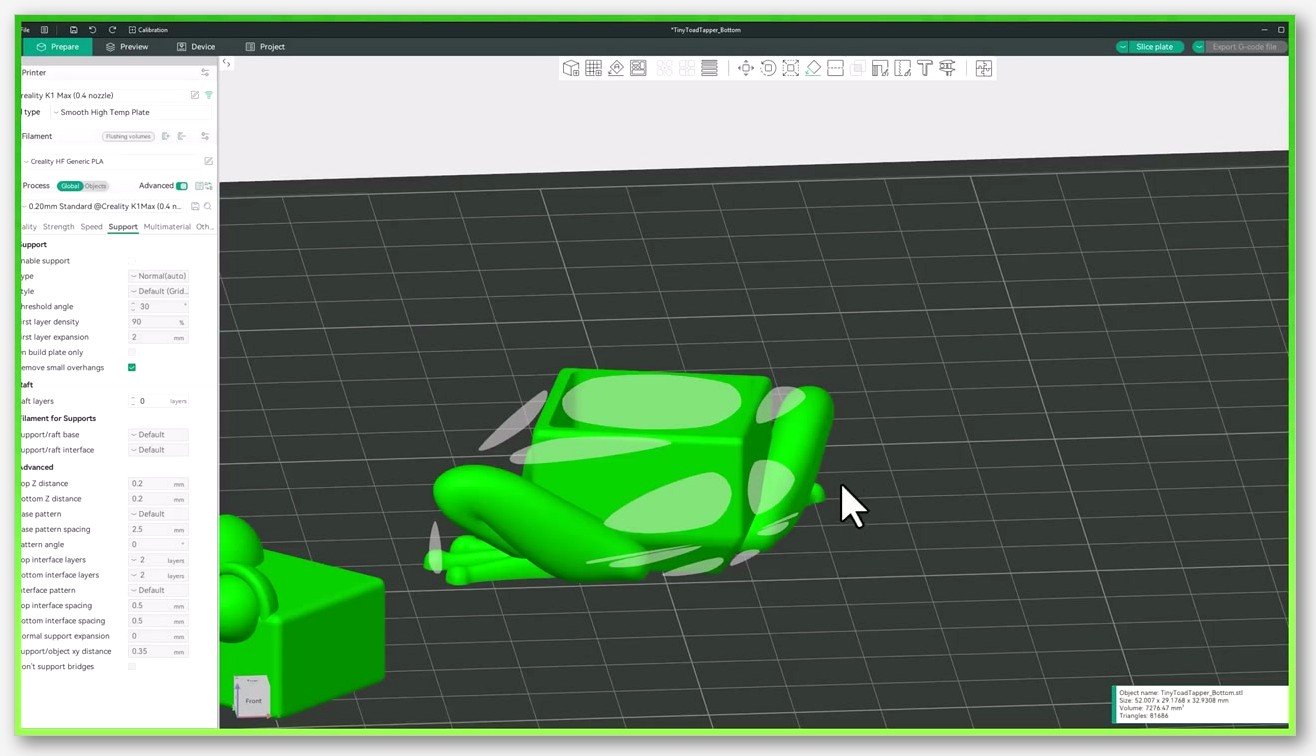The height and width of the screenshot is (756, 1316).
Task: Open the Base pattern dropdown
Action: pyautogui.click(x=158, y=514)
